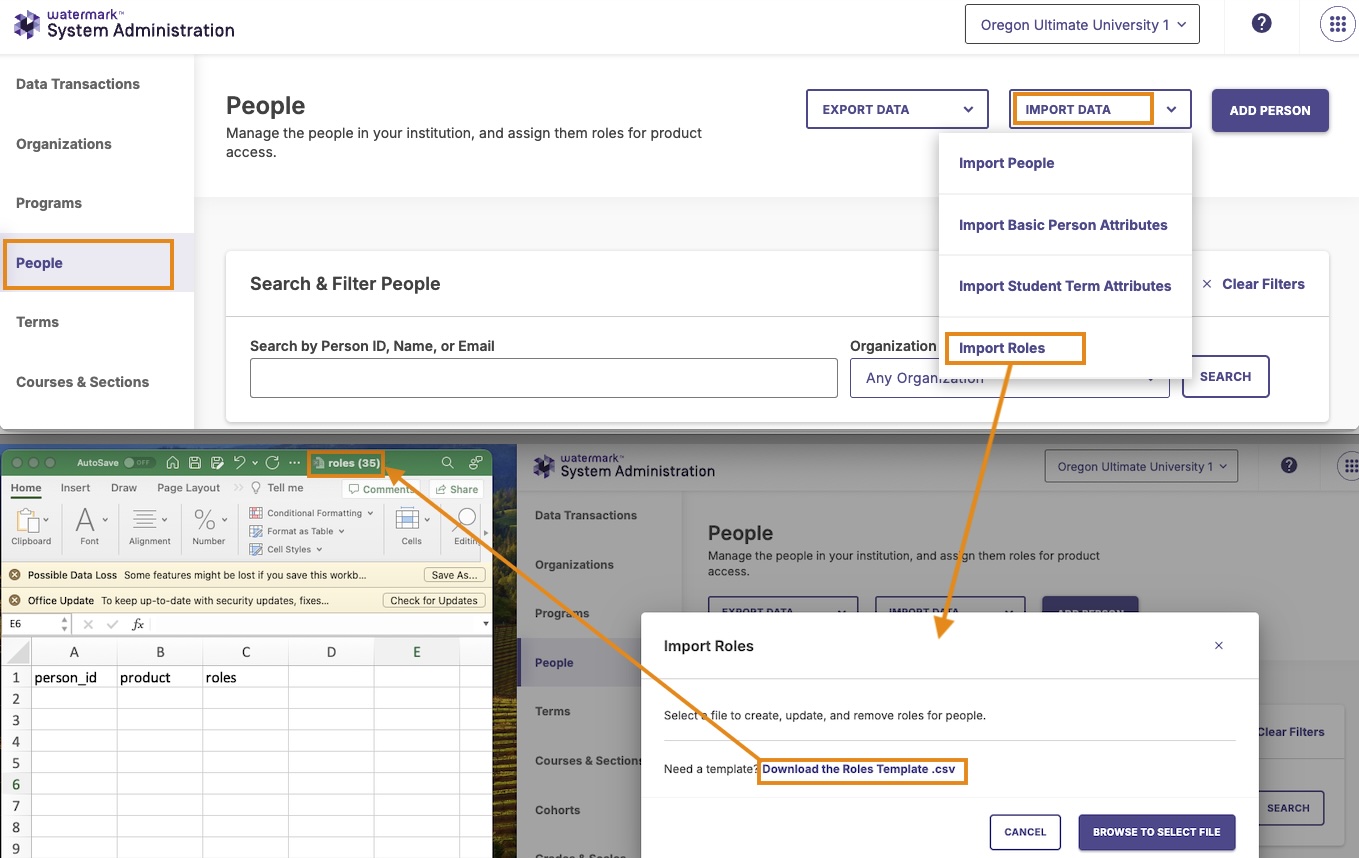Image resolution: width=1359 pixels, height=858 pixels.
Task: Open the Excel title bar more options ellipsis
Action: tap(294, 463)
